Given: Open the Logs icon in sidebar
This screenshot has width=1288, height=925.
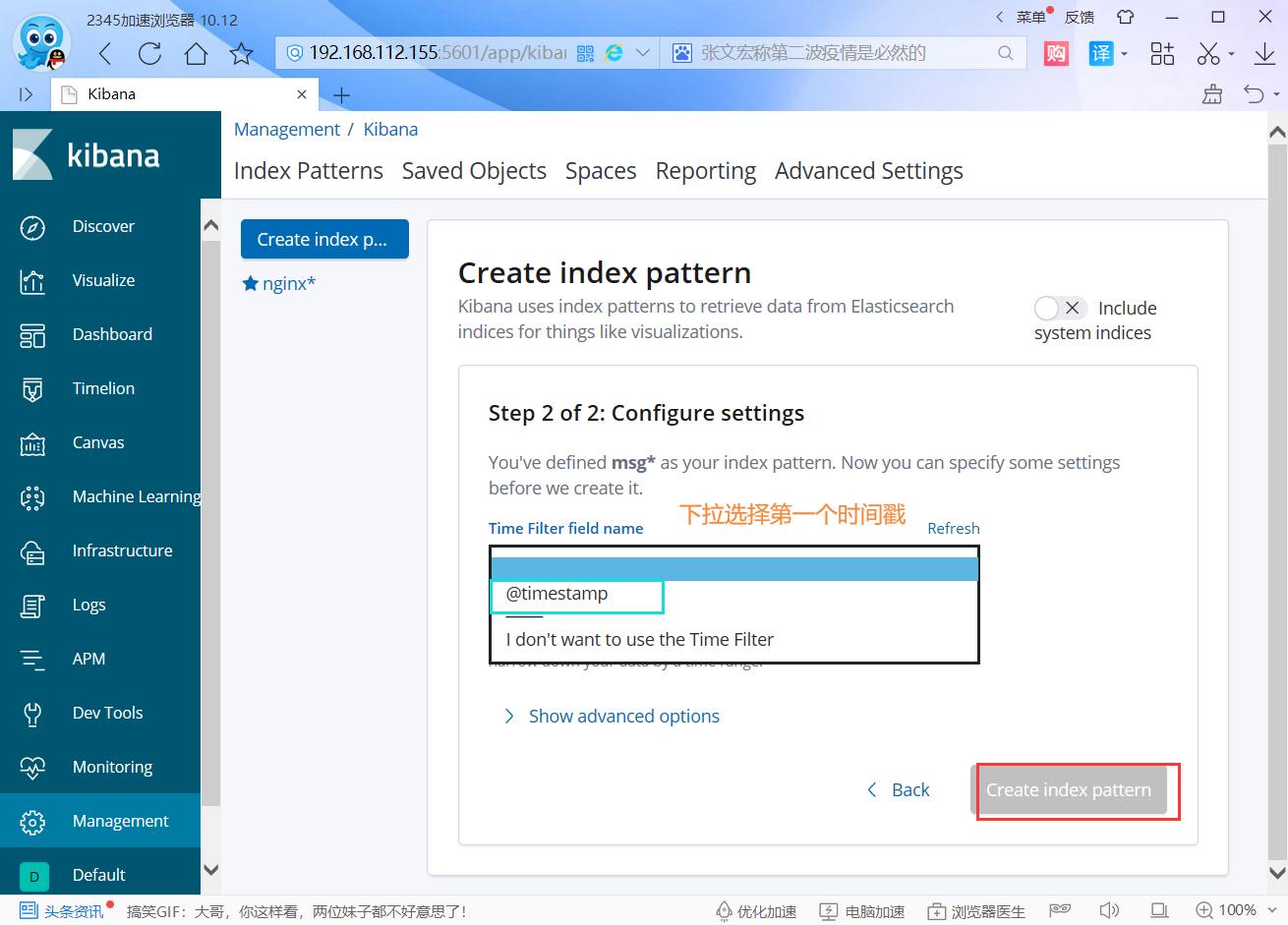Looking at the screenshot, I should coord(32,606).
